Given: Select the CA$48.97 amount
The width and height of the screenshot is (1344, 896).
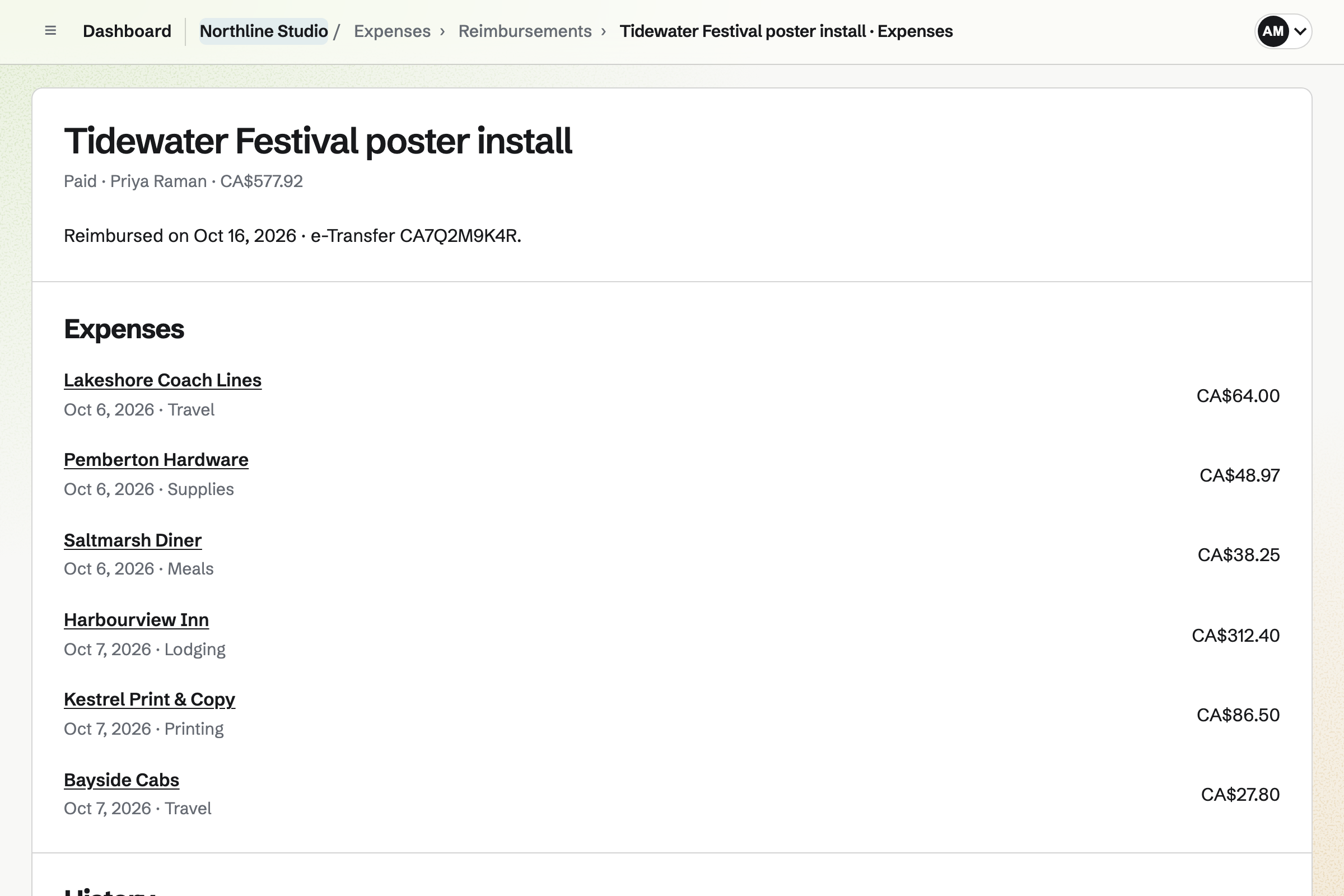Looking at the screenshot, I should (1239, 475).
